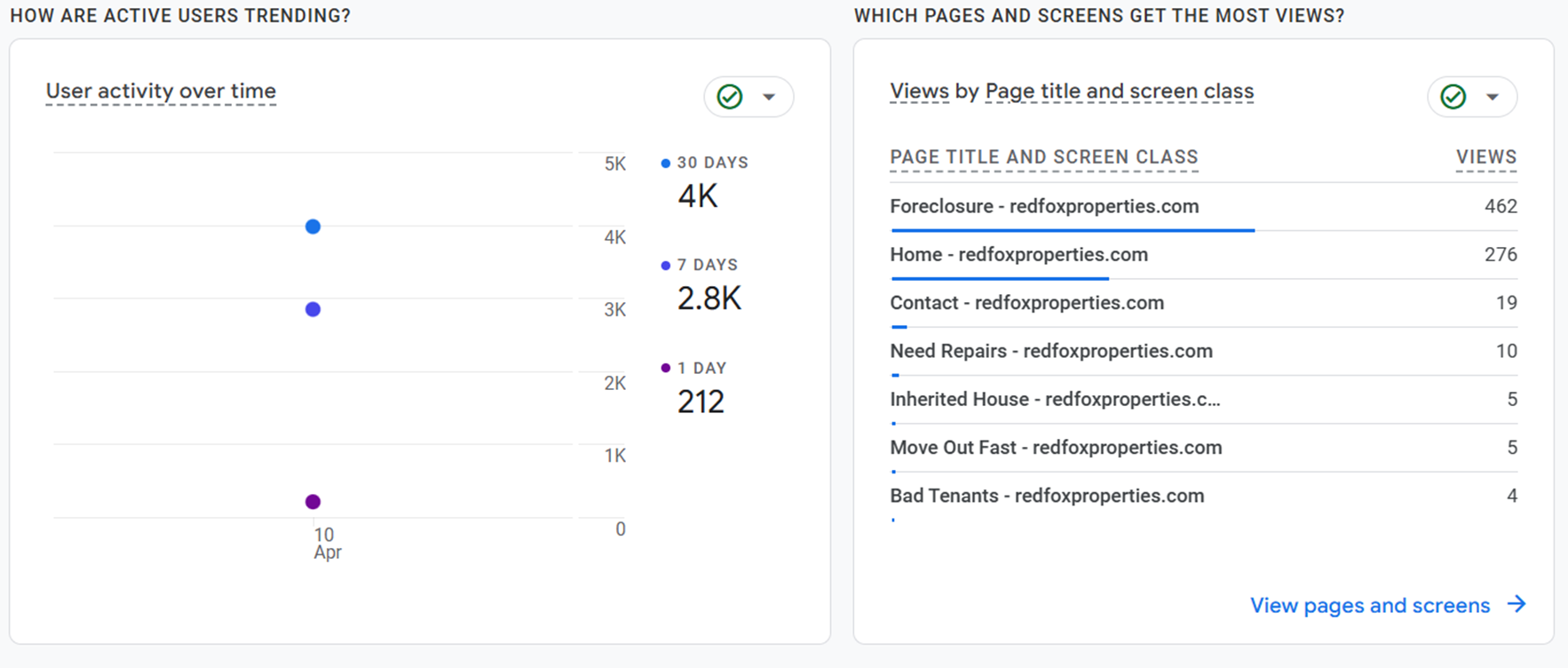Click the PAGE TITLE AND SCREEN CLASS column header
The image size is (1568, 668).
[1044, 157]
